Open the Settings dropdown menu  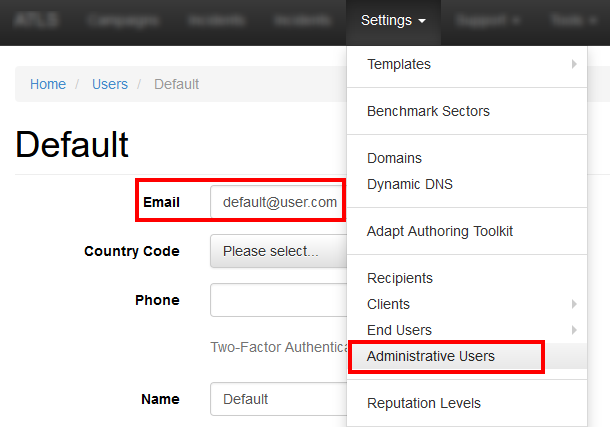[x=393, y=20]
